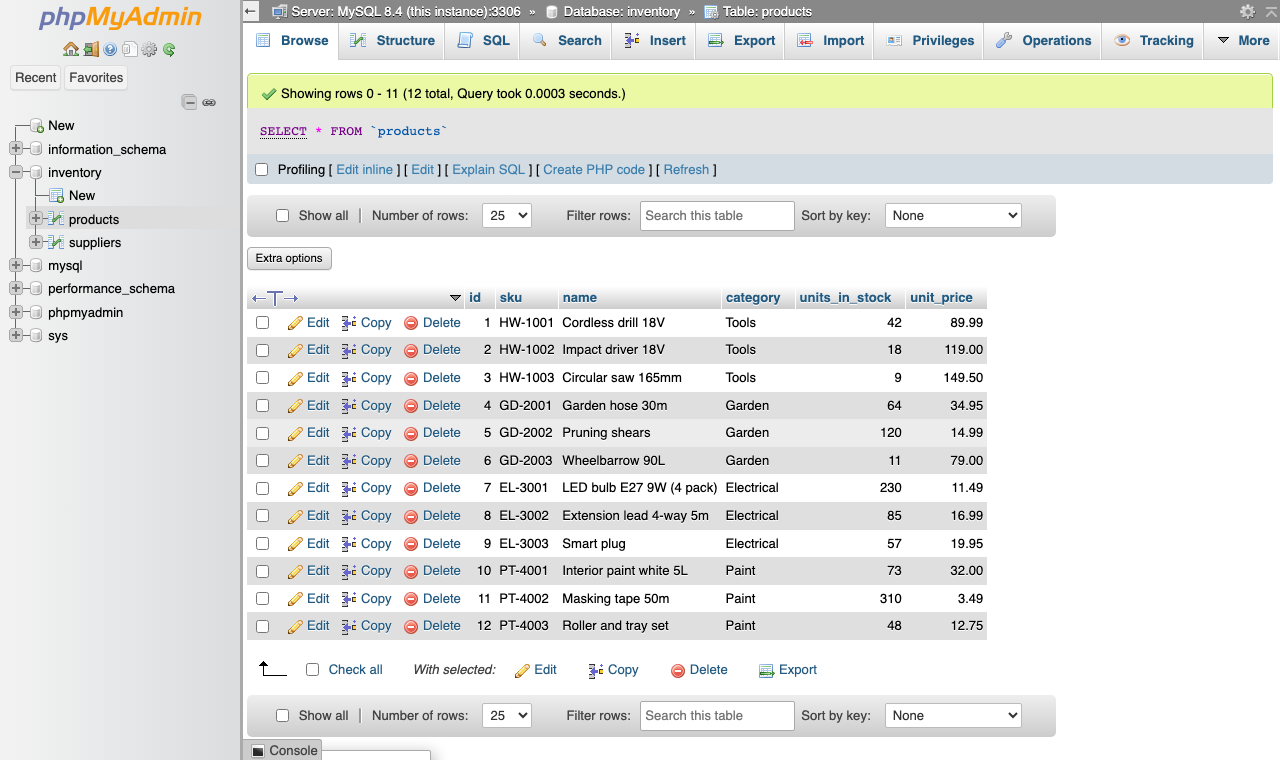1280x760 pixels.
Task: Click the Explain SQL link
Action: click(488, 170)
